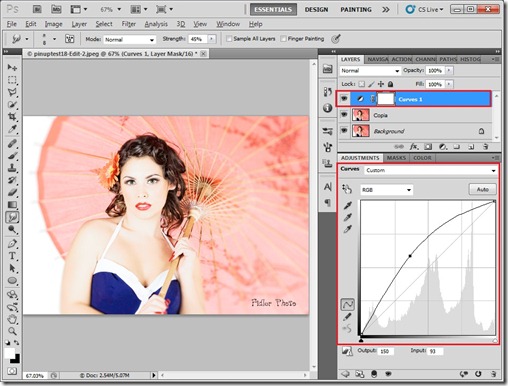The height and width of the screenshot is (386, 508).
Task: Hide the Copia layer
Action: [344, 115]
